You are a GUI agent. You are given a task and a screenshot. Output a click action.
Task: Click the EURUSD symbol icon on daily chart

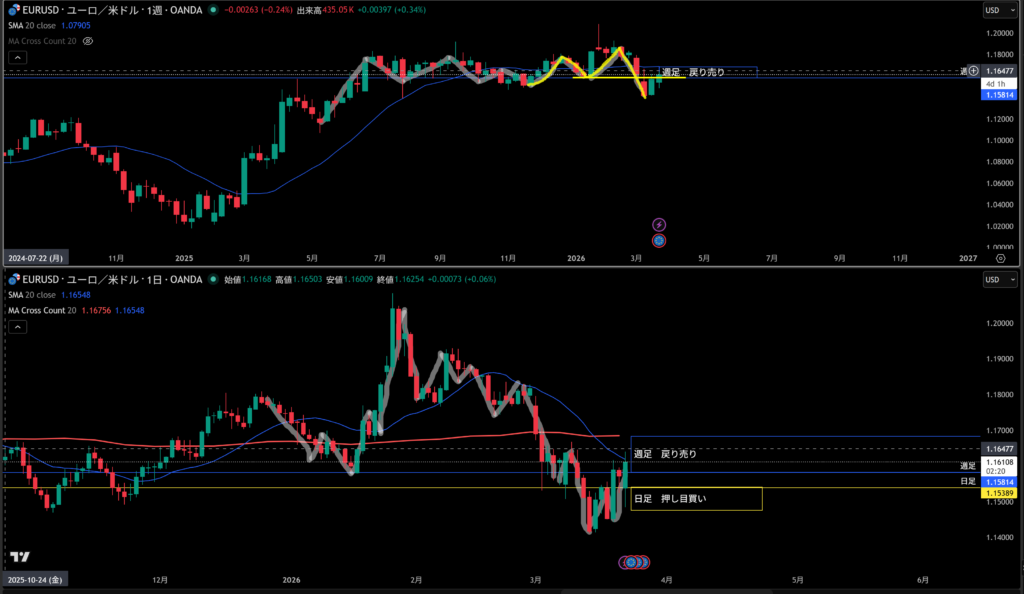point(13,280)
